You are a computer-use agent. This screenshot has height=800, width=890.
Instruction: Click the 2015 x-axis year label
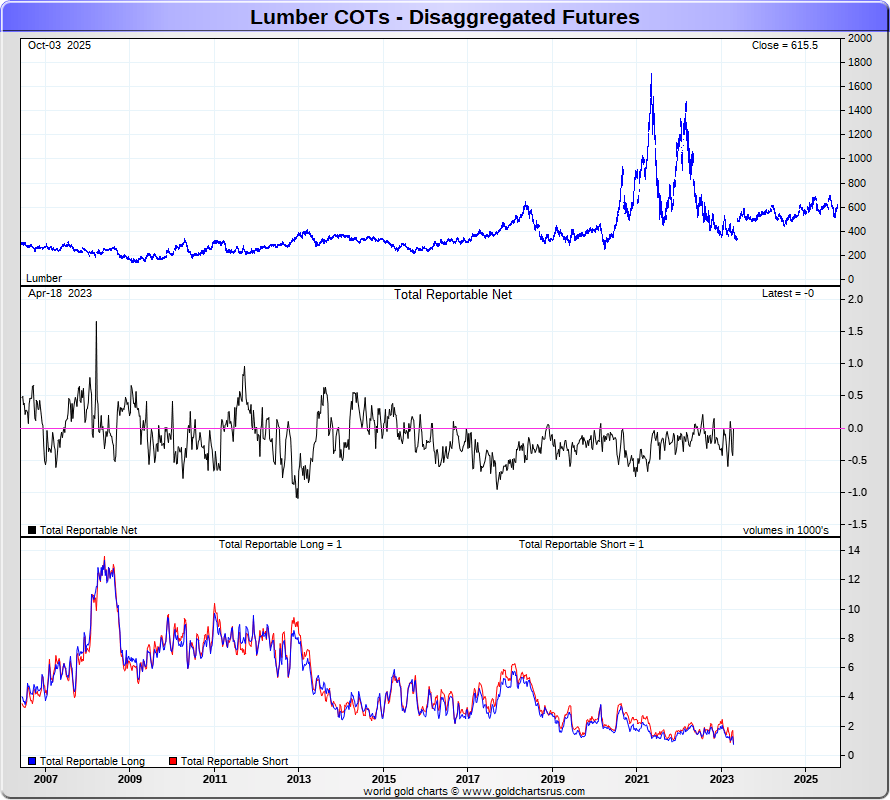(x=384, y=779)
